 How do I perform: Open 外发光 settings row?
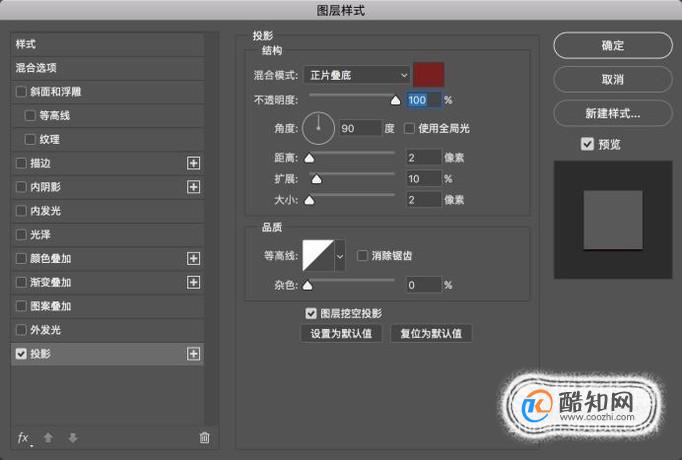tap(107, 330)
